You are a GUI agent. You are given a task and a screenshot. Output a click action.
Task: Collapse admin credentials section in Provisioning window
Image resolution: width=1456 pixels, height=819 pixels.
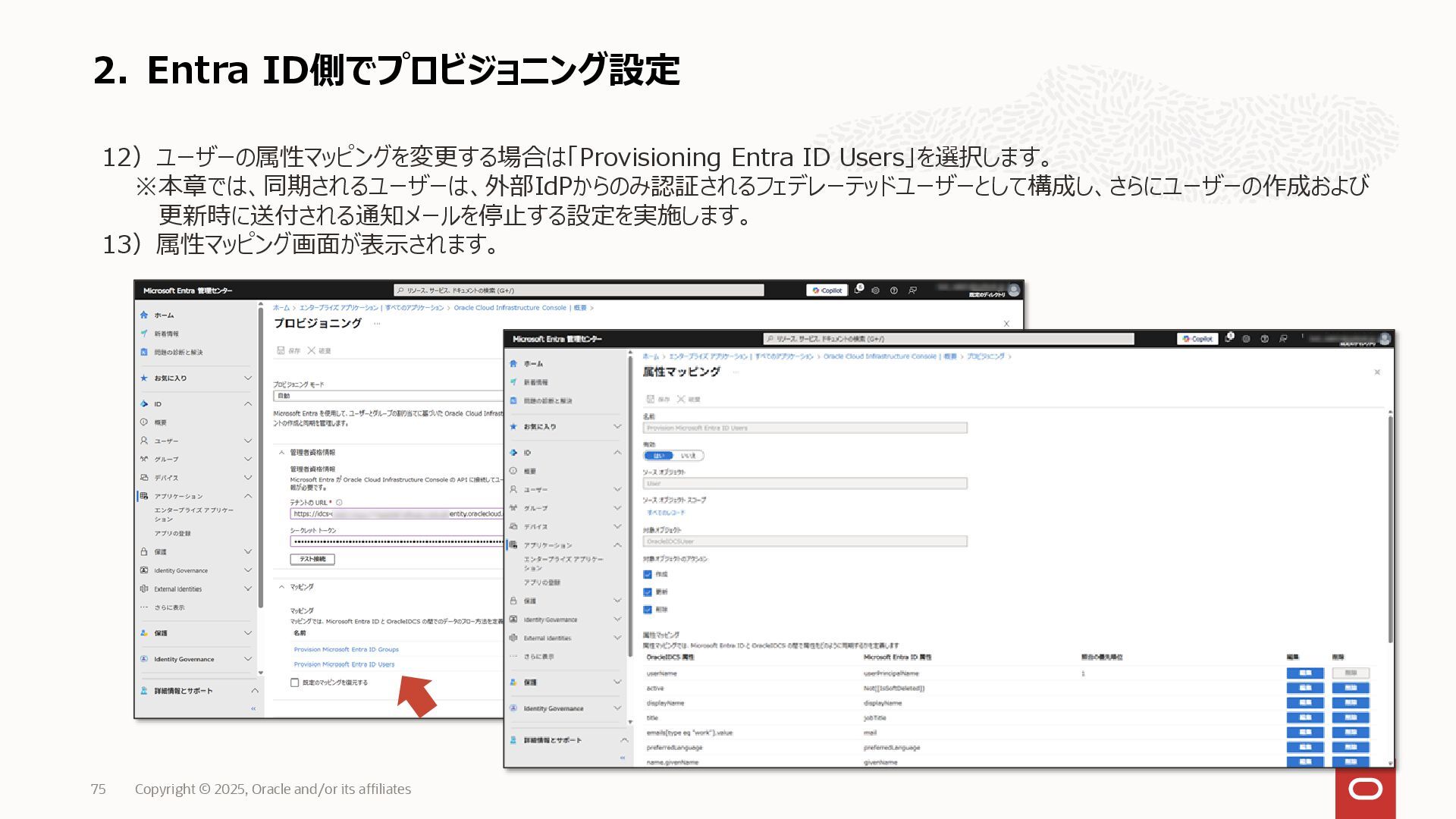[281, 453]
